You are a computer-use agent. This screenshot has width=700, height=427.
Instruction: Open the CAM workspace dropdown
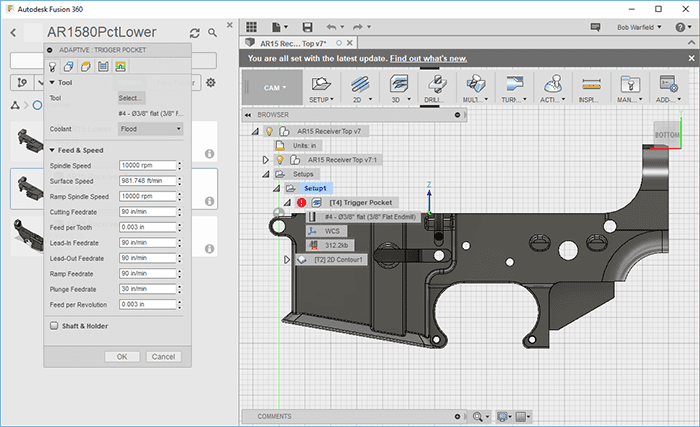pos(275,88)
